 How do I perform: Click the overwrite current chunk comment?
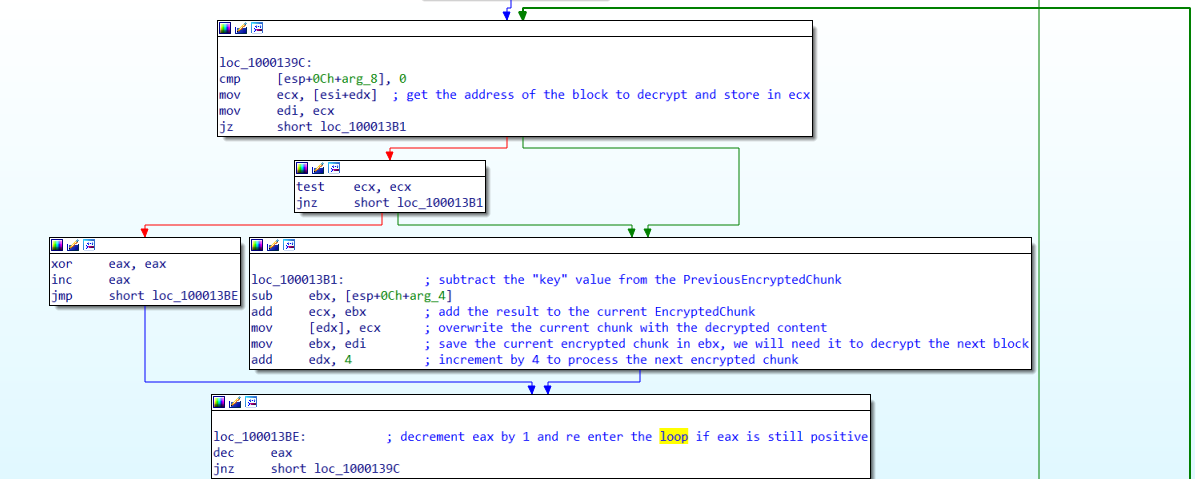[626, 327]
